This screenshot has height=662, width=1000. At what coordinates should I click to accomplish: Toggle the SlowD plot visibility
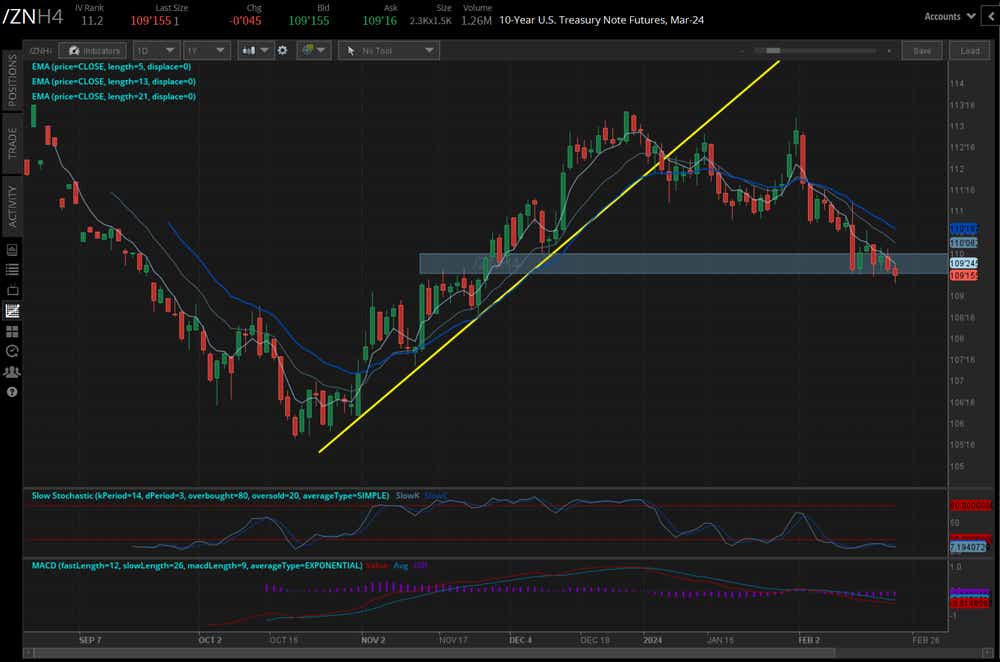point(435,495)
